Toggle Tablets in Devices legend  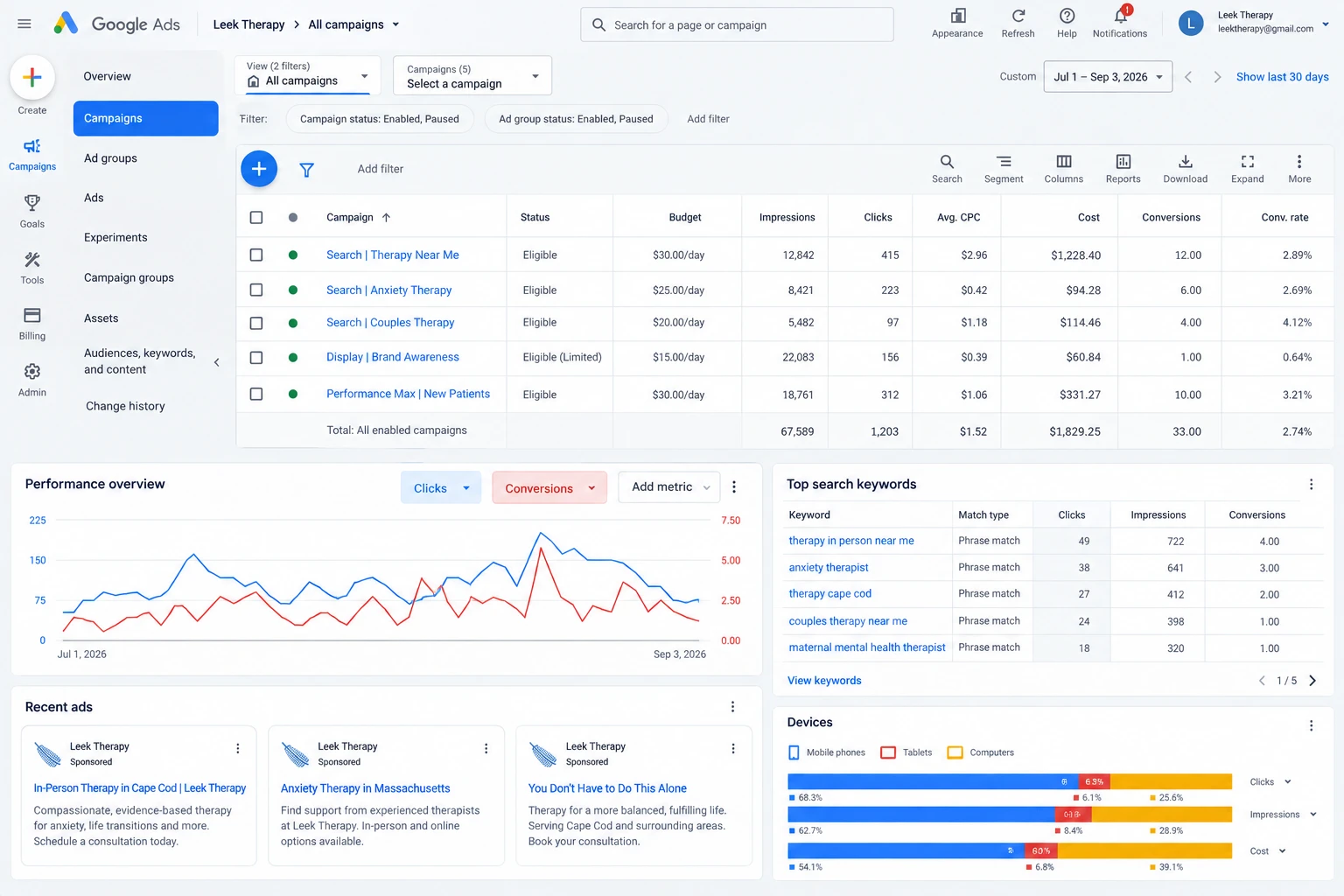906,752
